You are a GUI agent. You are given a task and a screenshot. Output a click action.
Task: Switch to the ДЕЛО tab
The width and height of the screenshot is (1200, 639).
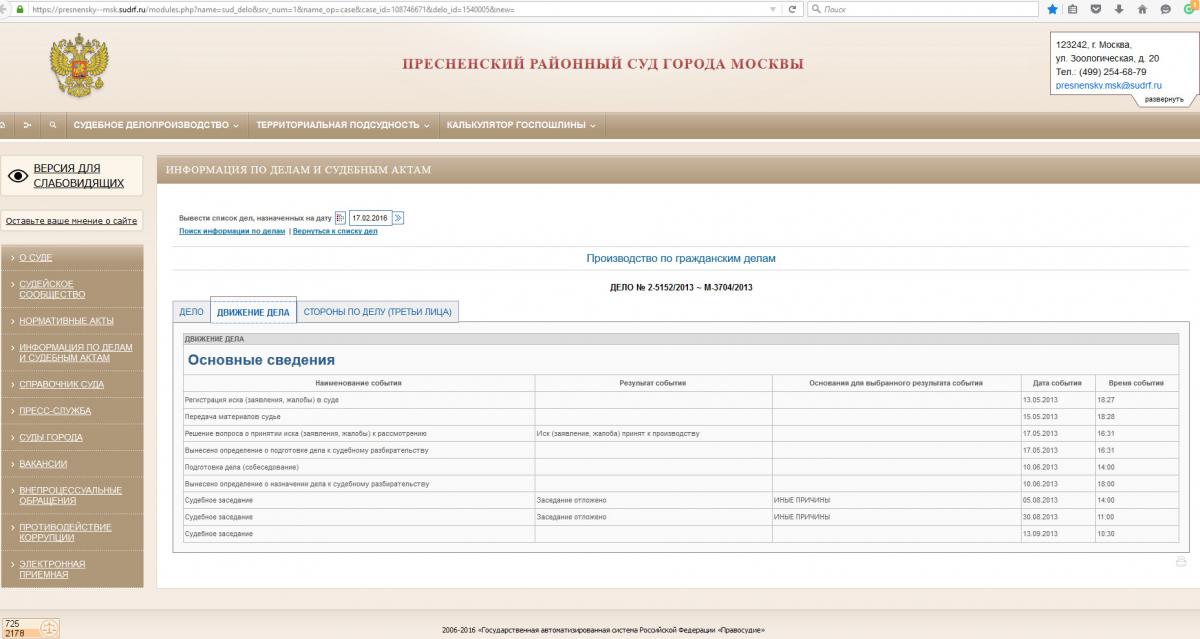click(x=191, y=312)
